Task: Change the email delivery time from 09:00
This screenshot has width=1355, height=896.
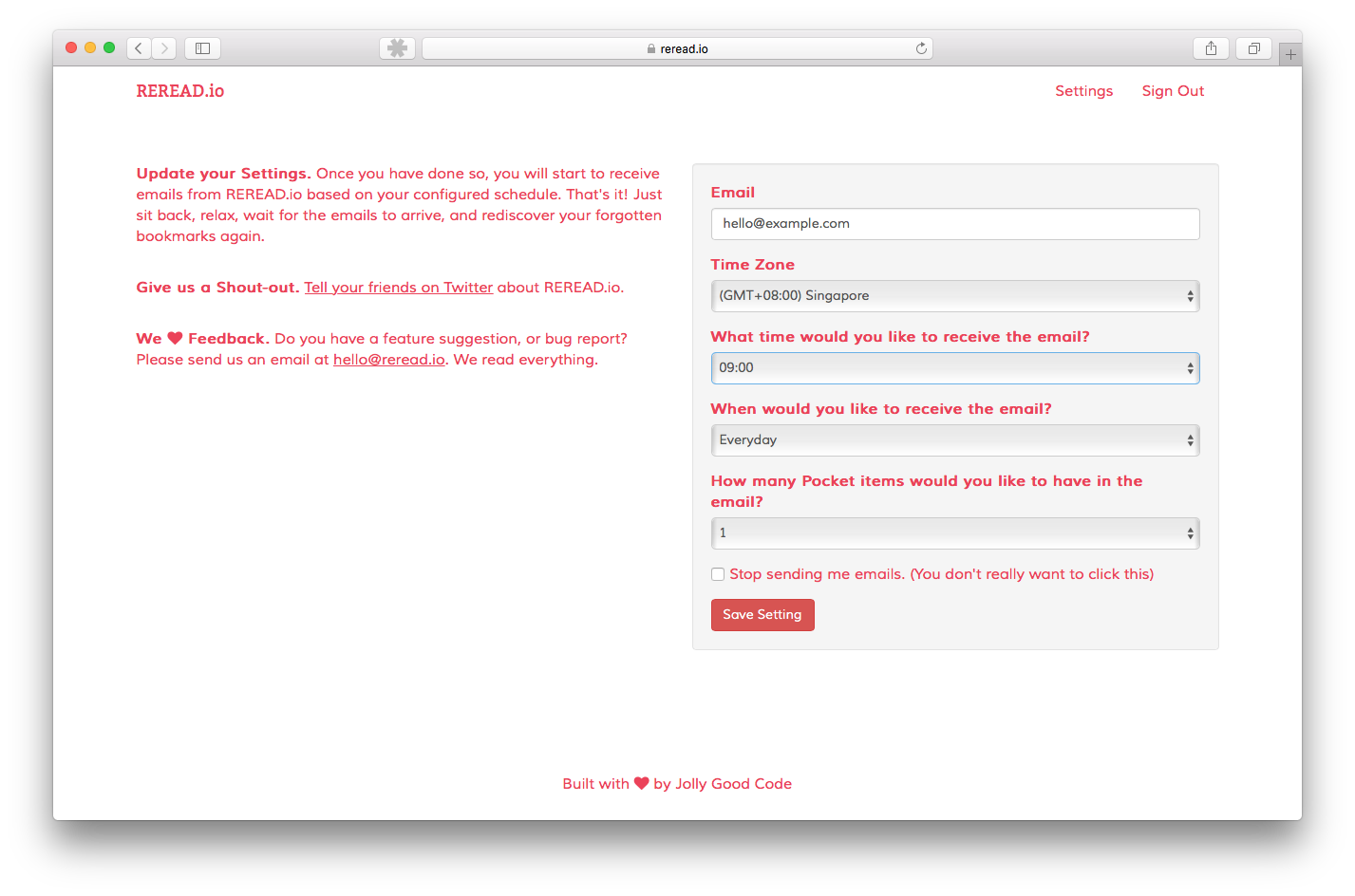Action: point(954,367)
